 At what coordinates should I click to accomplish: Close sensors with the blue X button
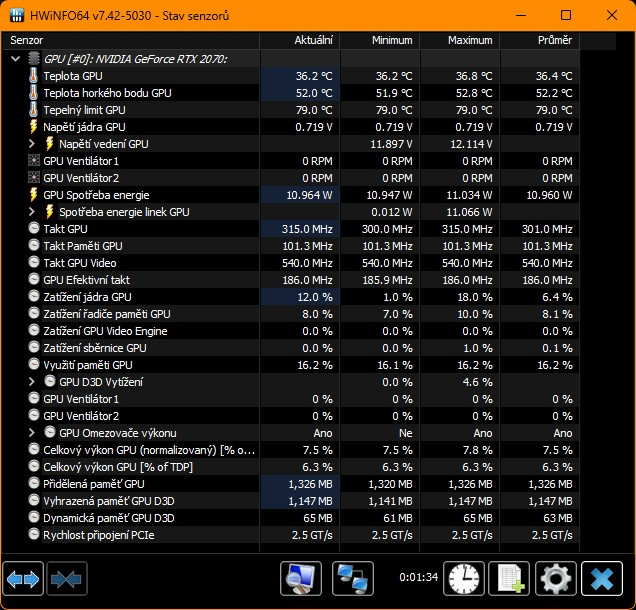point(602,579)
